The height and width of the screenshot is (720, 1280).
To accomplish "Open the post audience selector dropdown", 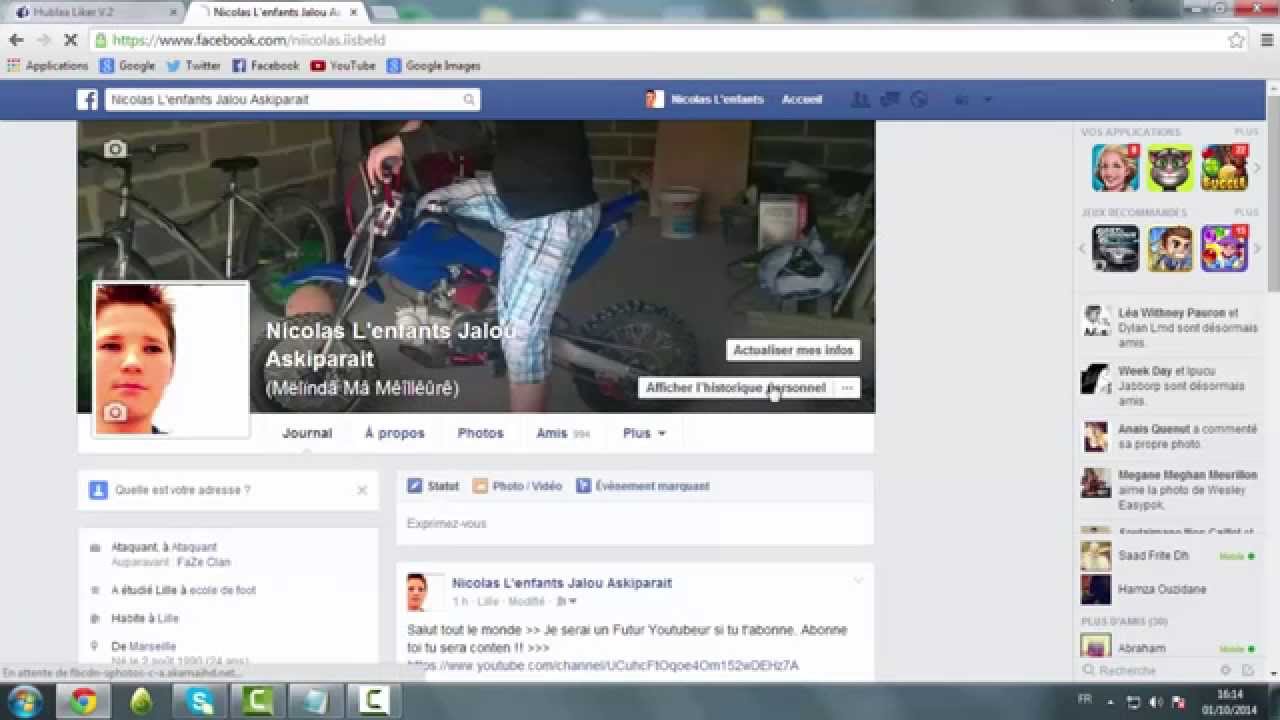I will 566,601.
